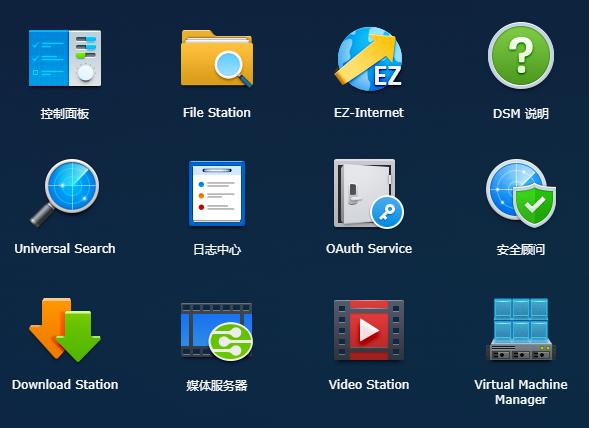Click the EZ-Internet text label
Viewport: 589px width, 428px height.
(369, 112)
